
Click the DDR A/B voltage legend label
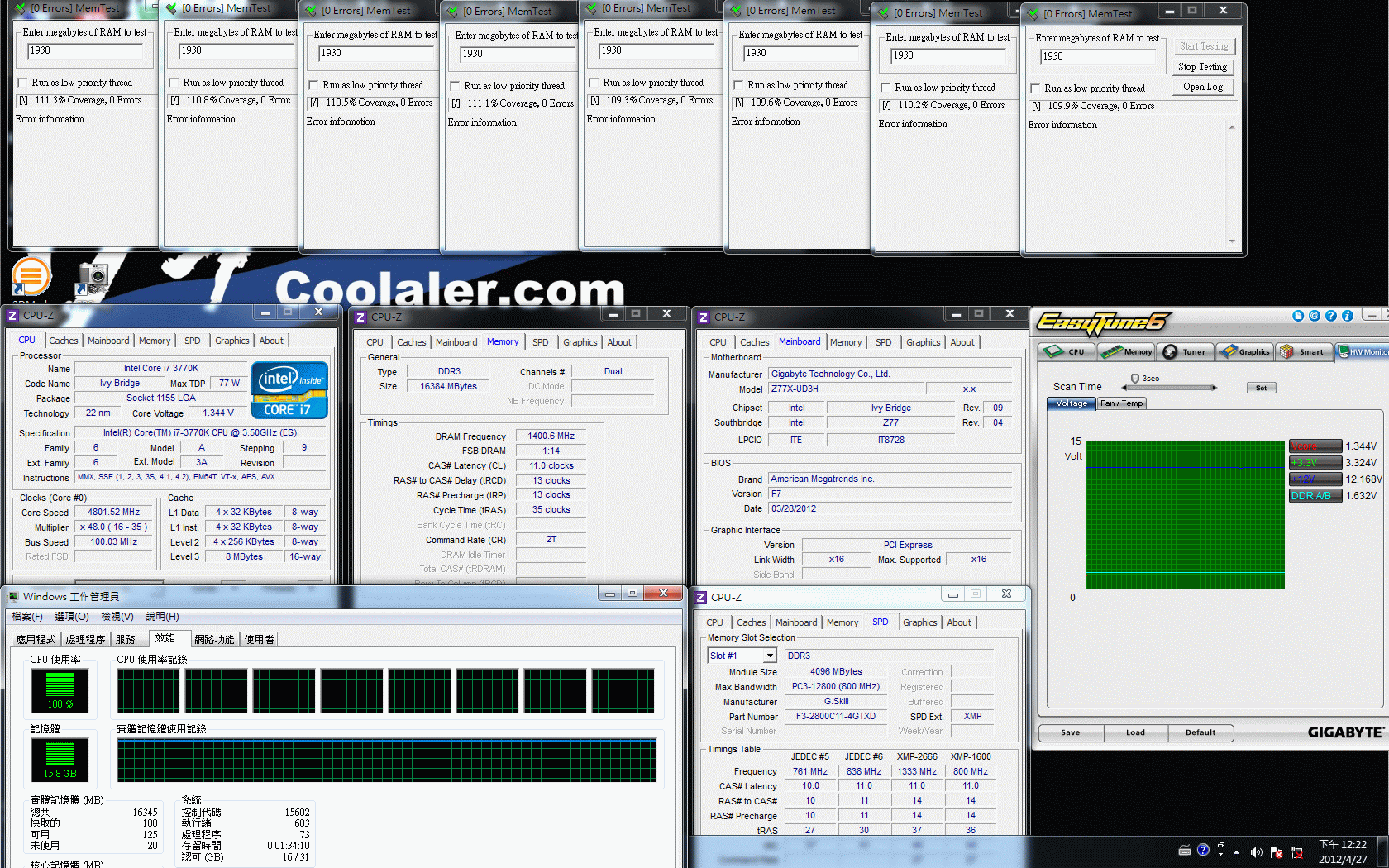[x=1315, y=496]
